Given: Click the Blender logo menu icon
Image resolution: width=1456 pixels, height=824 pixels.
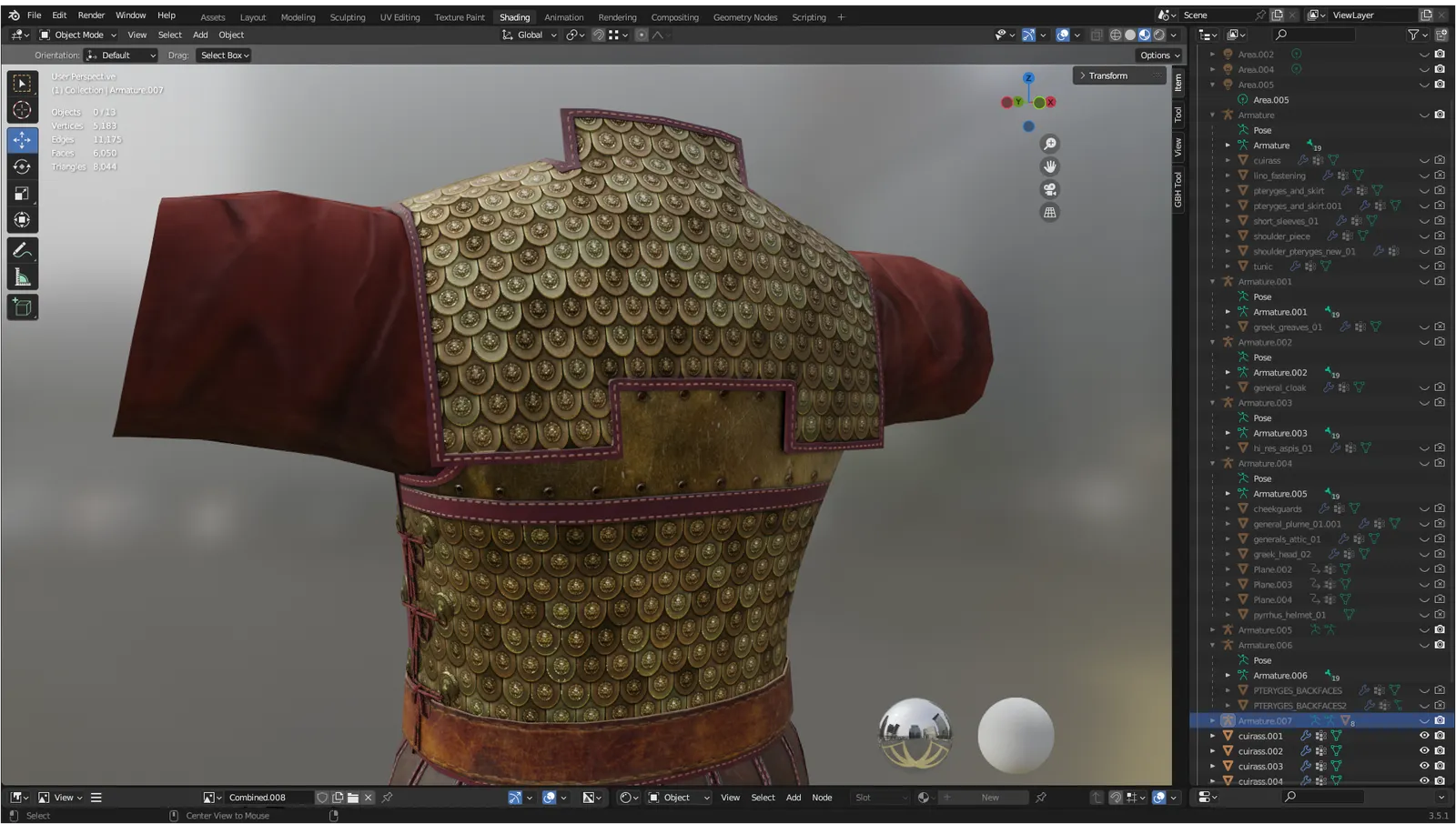Looking at the screenshot, I should coord(14,15).
